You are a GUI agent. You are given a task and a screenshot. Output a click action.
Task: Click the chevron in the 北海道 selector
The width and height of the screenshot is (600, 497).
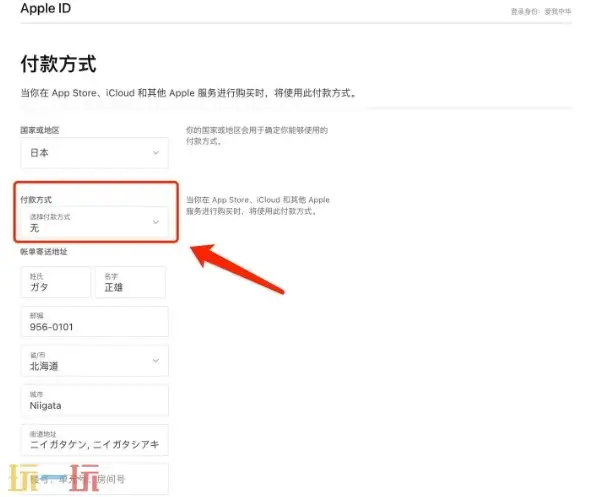click(x=156, y=360)
